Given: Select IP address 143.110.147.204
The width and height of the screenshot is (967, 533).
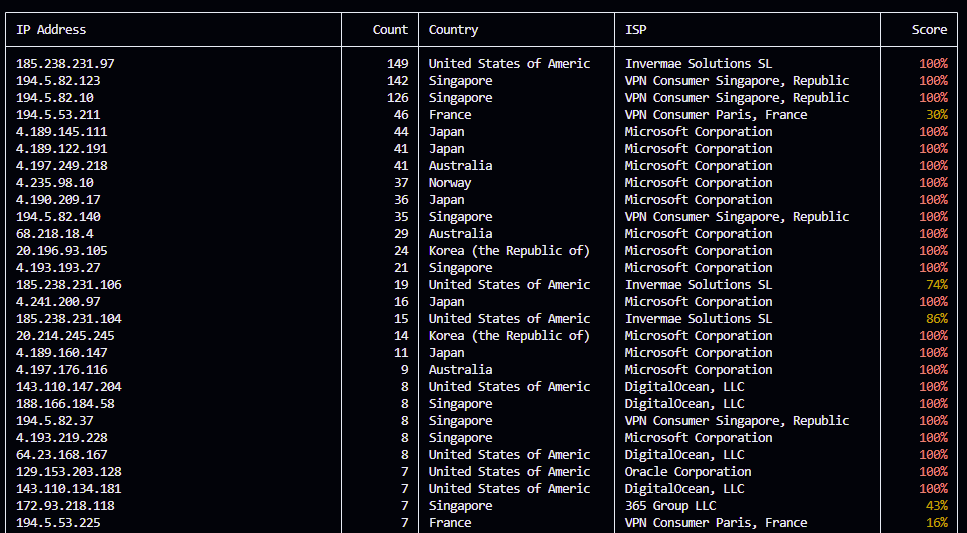Looking at the screenshot, I should (68, 387).
